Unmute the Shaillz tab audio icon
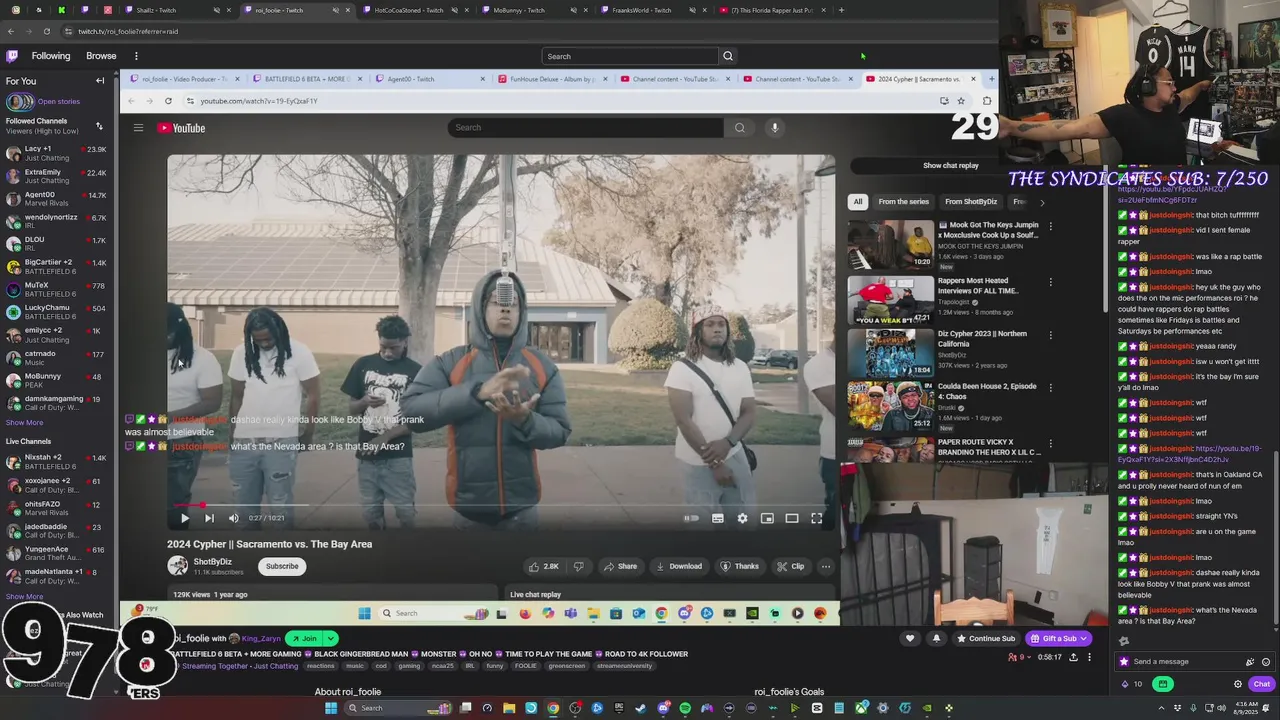The image size is (1280, 720). pyautogui.click(x=217, y=10)
